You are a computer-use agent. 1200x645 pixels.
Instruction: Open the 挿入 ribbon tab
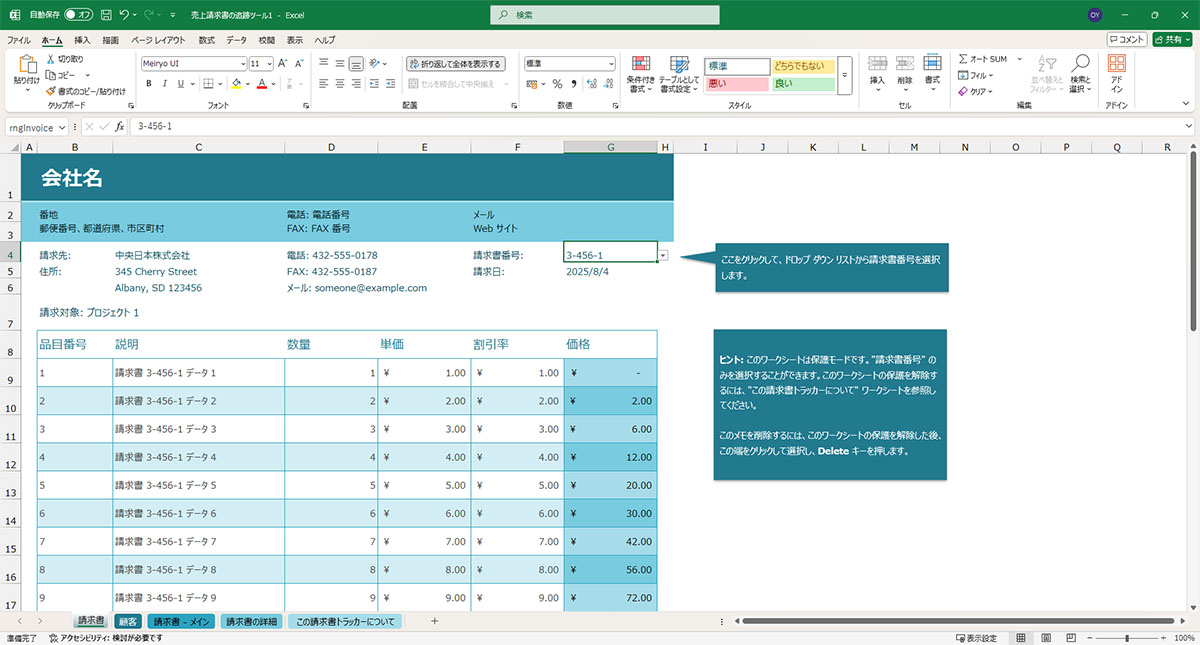tap(82, 40)
